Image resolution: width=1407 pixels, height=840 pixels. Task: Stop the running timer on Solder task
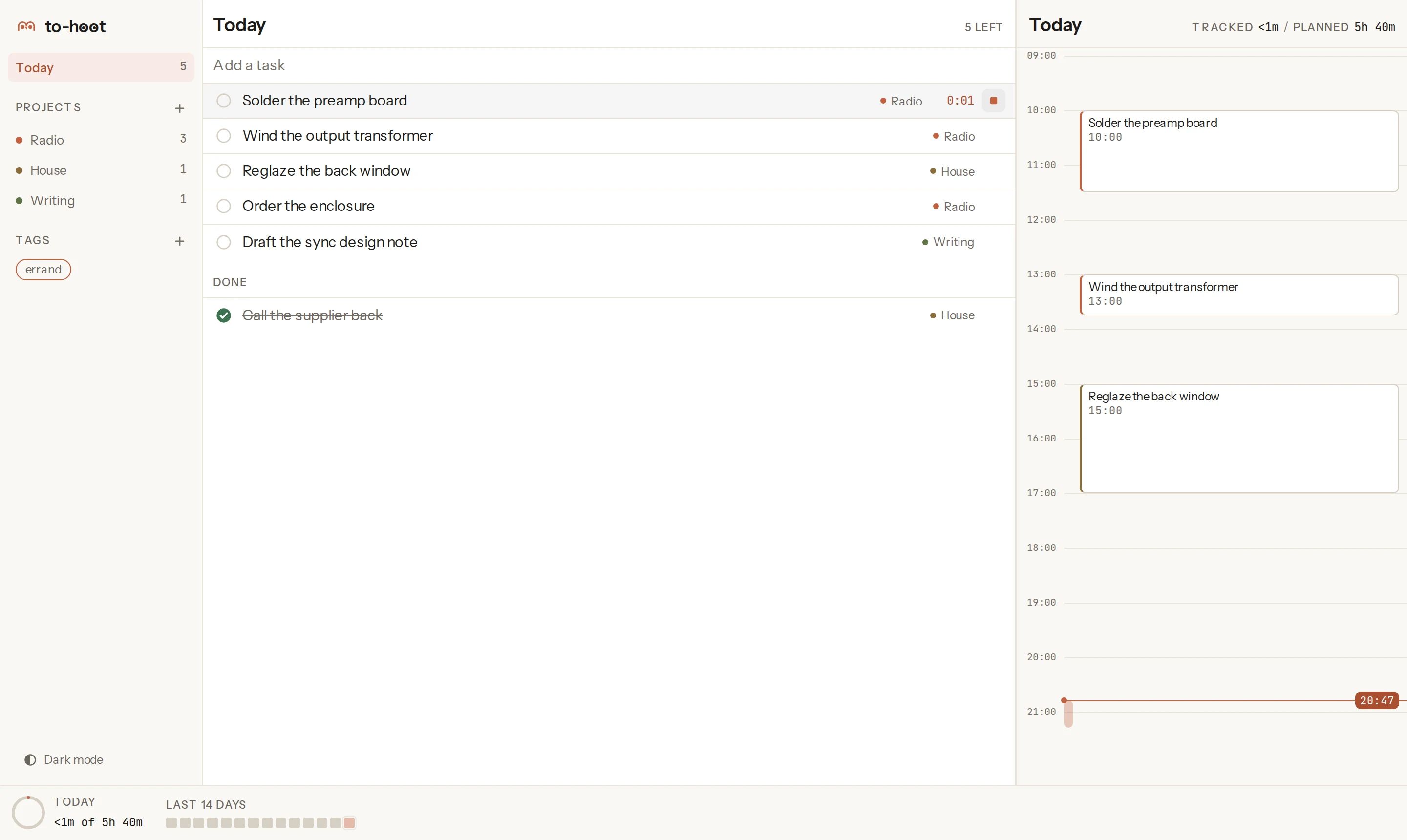tap(993, 101)
